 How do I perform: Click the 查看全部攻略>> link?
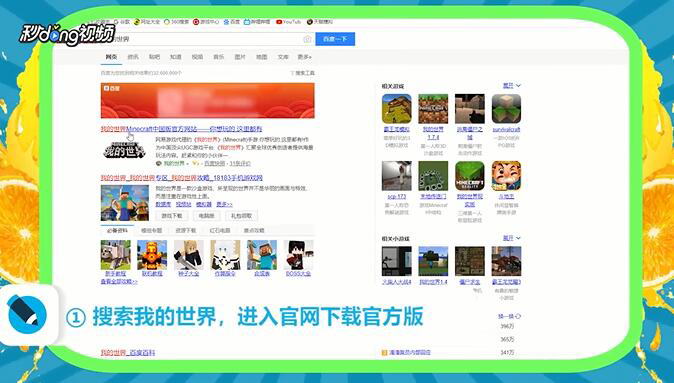tap(119, 282)
